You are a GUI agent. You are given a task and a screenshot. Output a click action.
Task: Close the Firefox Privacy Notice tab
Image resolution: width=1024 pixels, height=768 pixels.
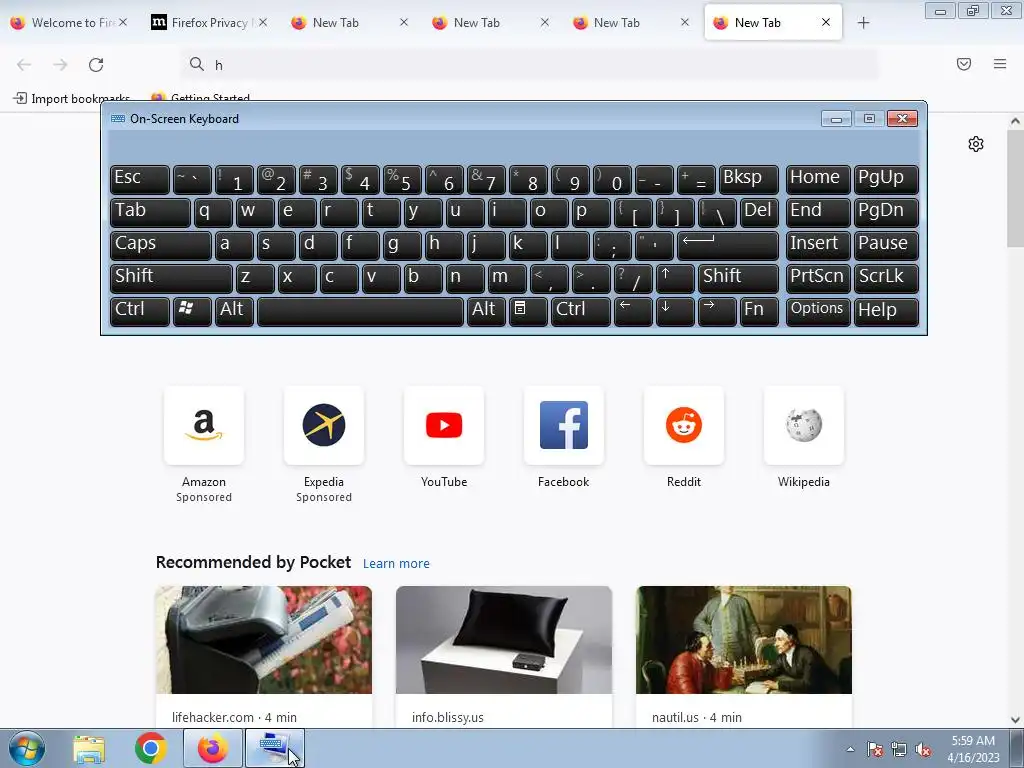point(263,22)
